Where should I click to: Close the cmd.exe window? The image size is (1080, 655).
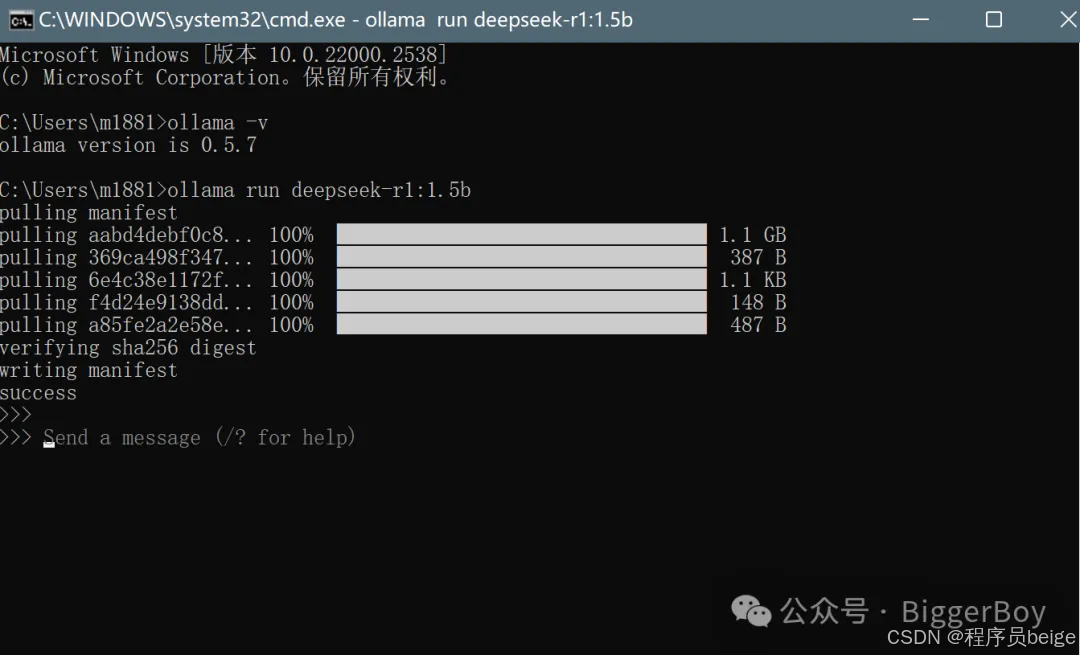click(1068, 20)
